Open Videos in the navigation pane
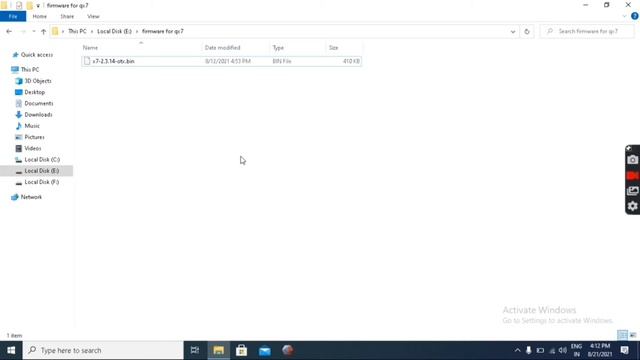This screenshot has width=640, height=360. pyautogui.click(x=32, y=149)
